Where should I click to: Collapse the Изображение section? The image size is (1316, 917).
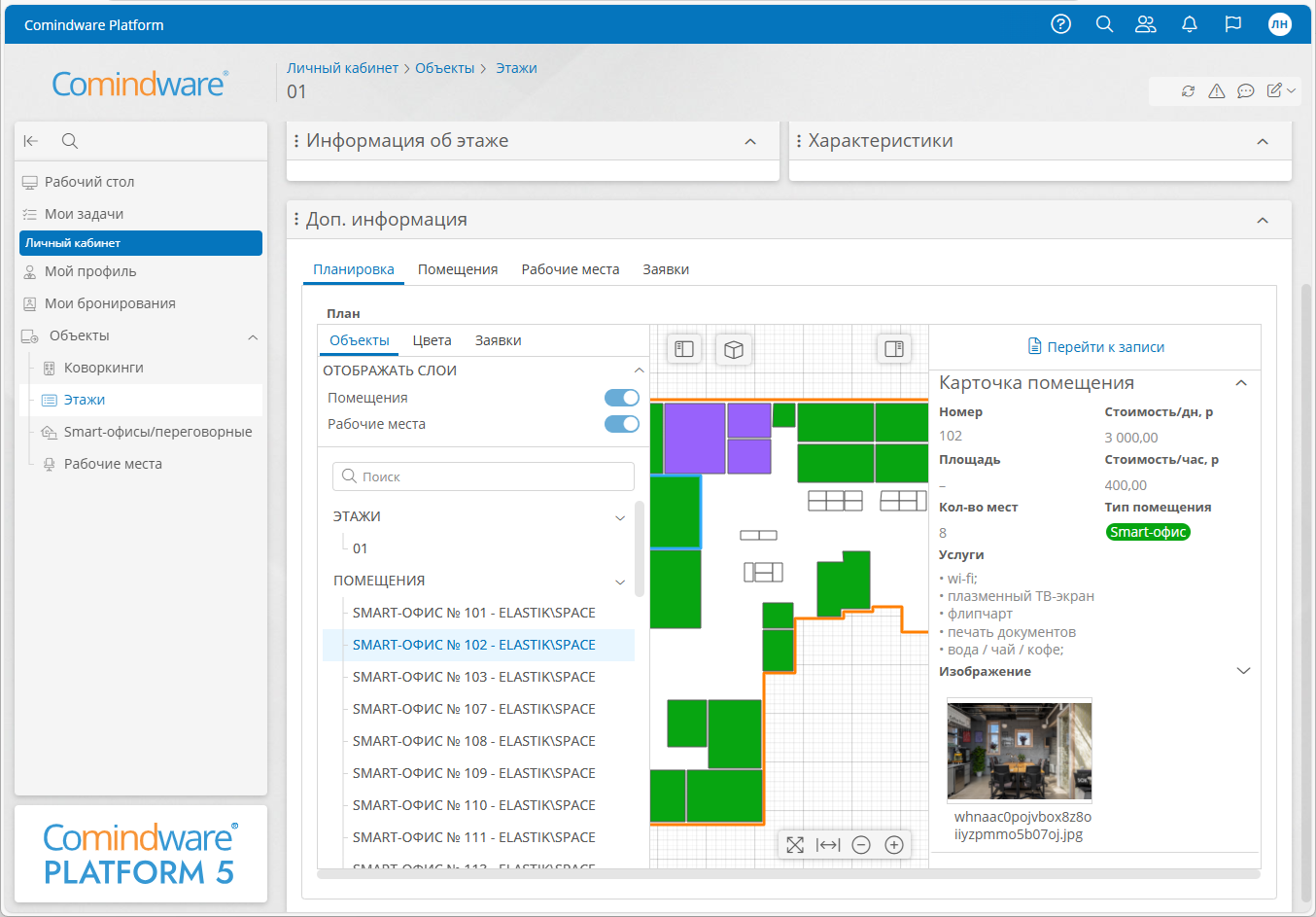coord(1243,671)
